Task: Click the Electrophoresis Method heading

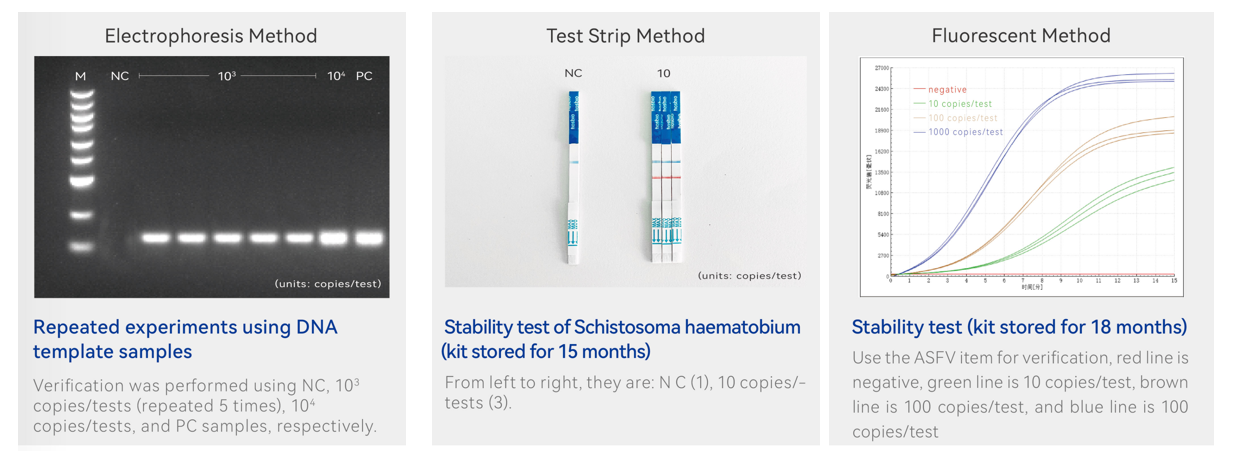Action: [211, 36]
